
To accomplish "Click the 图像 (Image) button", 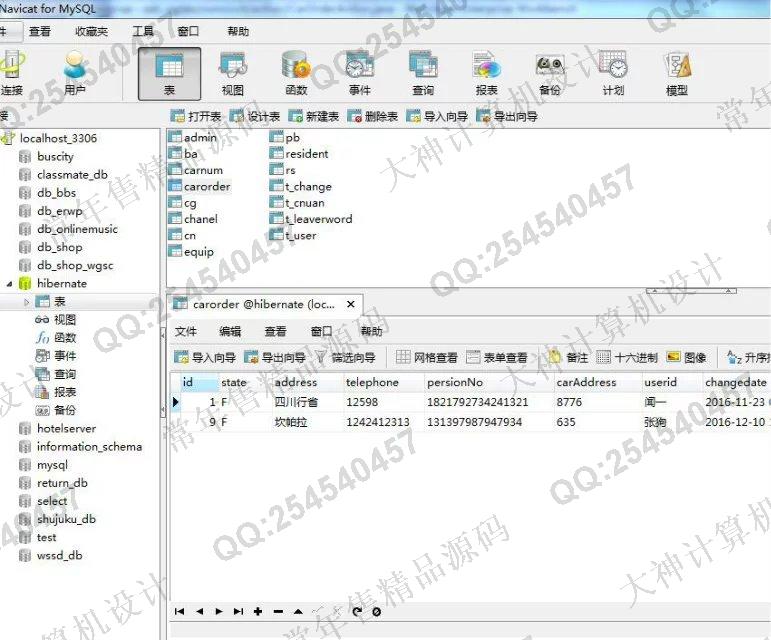I will tap(686, 357).
